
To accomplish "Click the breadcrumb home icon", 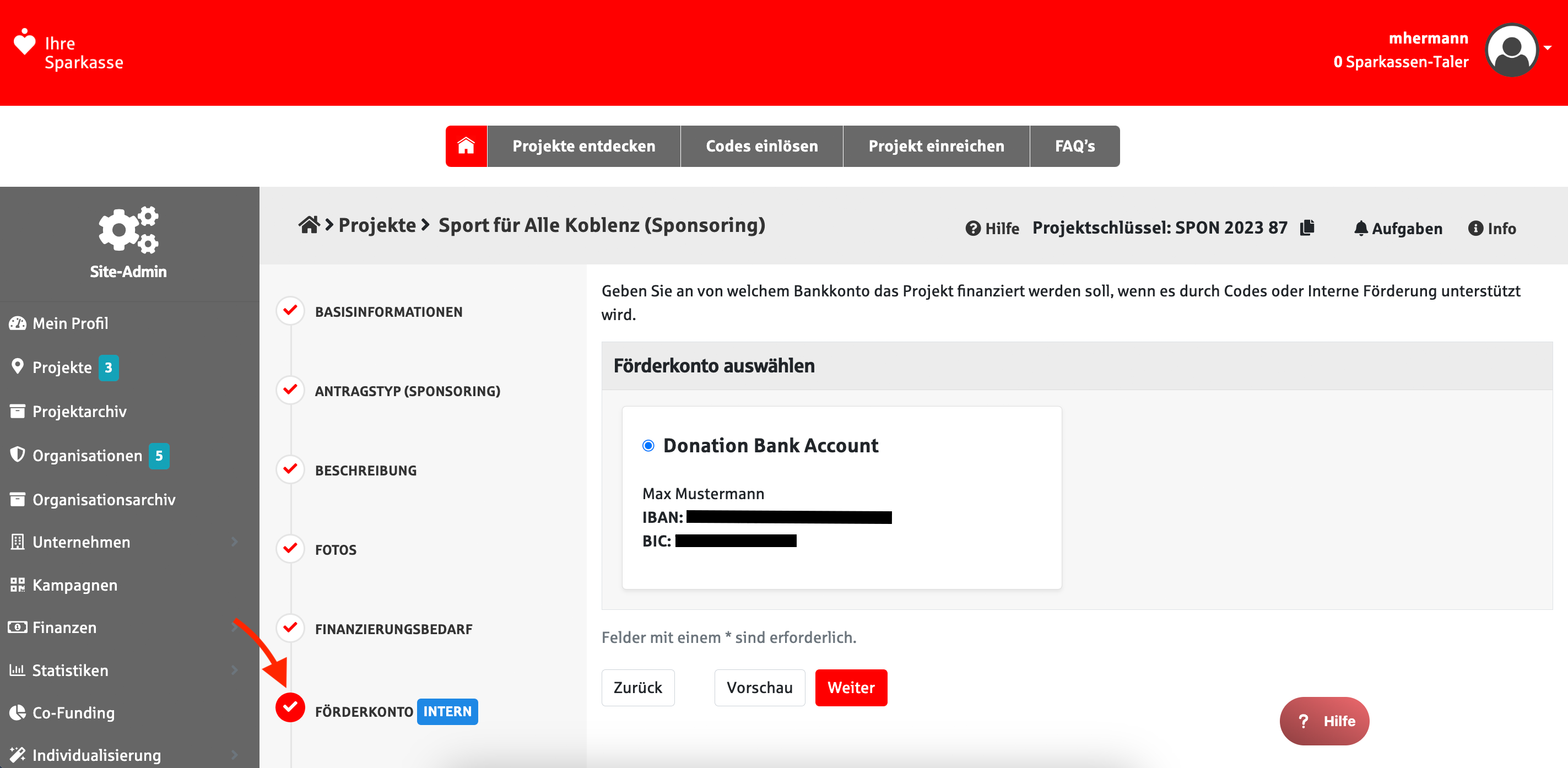I will [309, 225].
